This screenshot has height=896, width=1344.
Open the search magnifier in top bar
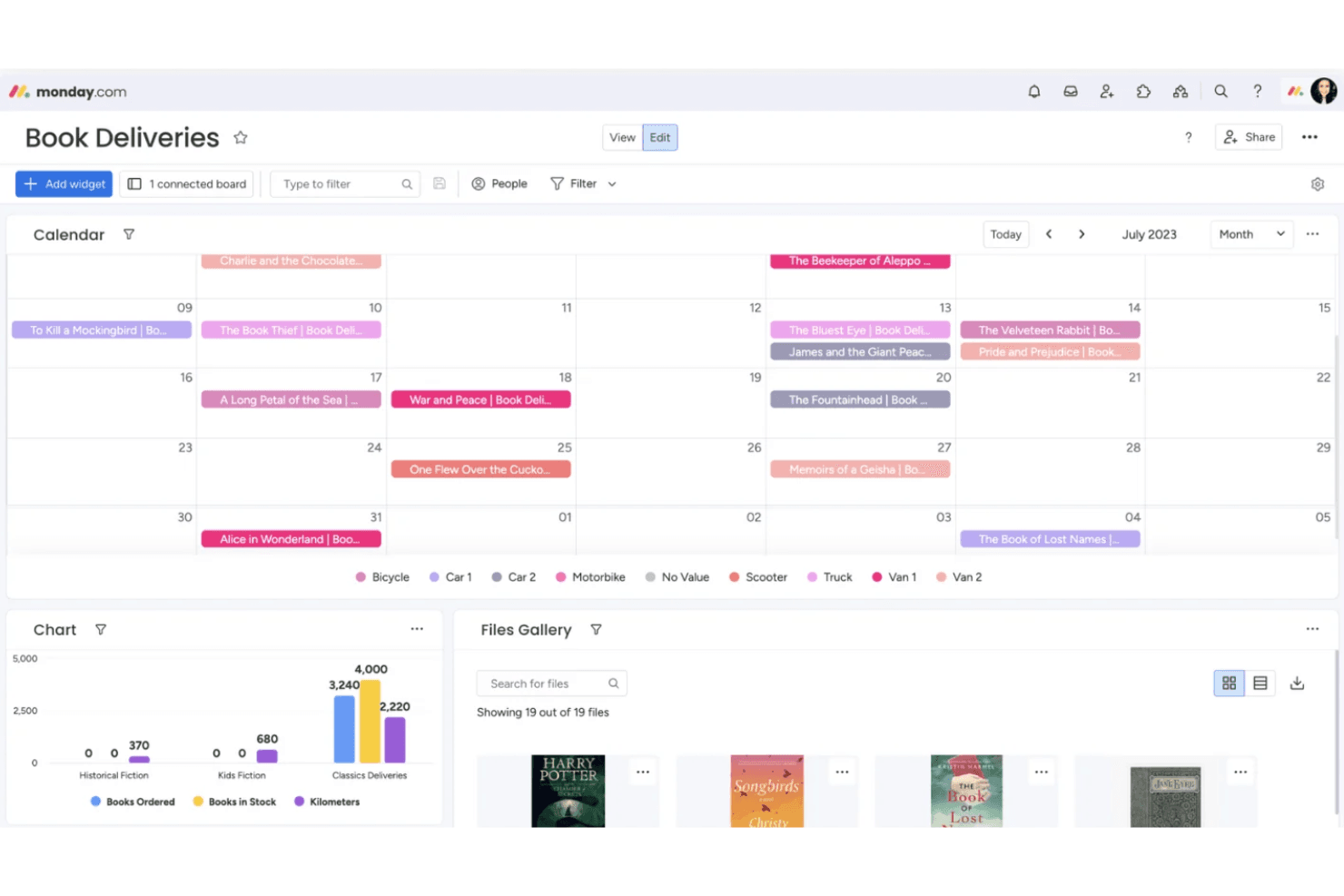point(1220,91)
